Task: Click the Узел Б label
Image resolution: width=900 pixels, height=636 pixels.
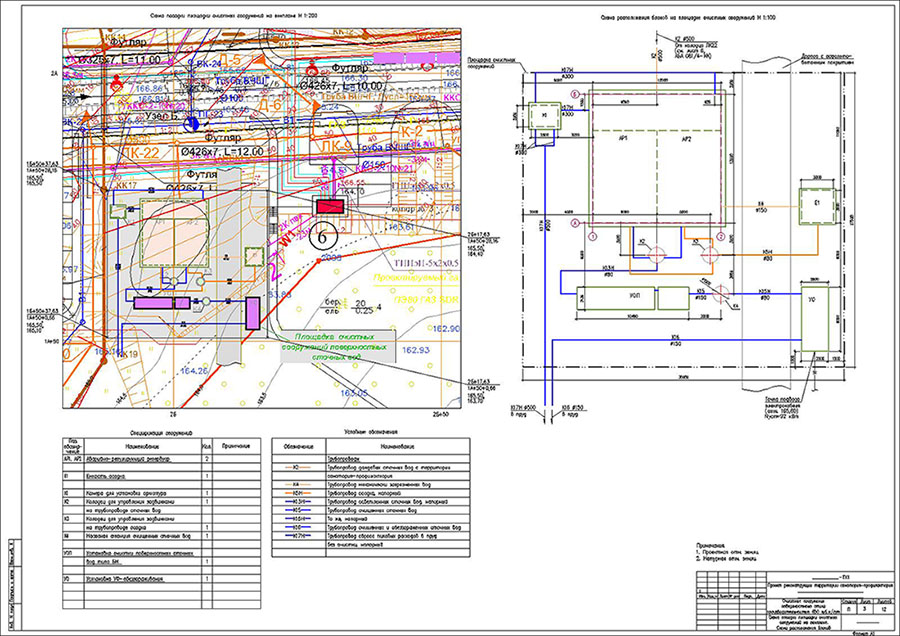Action: 162,116
